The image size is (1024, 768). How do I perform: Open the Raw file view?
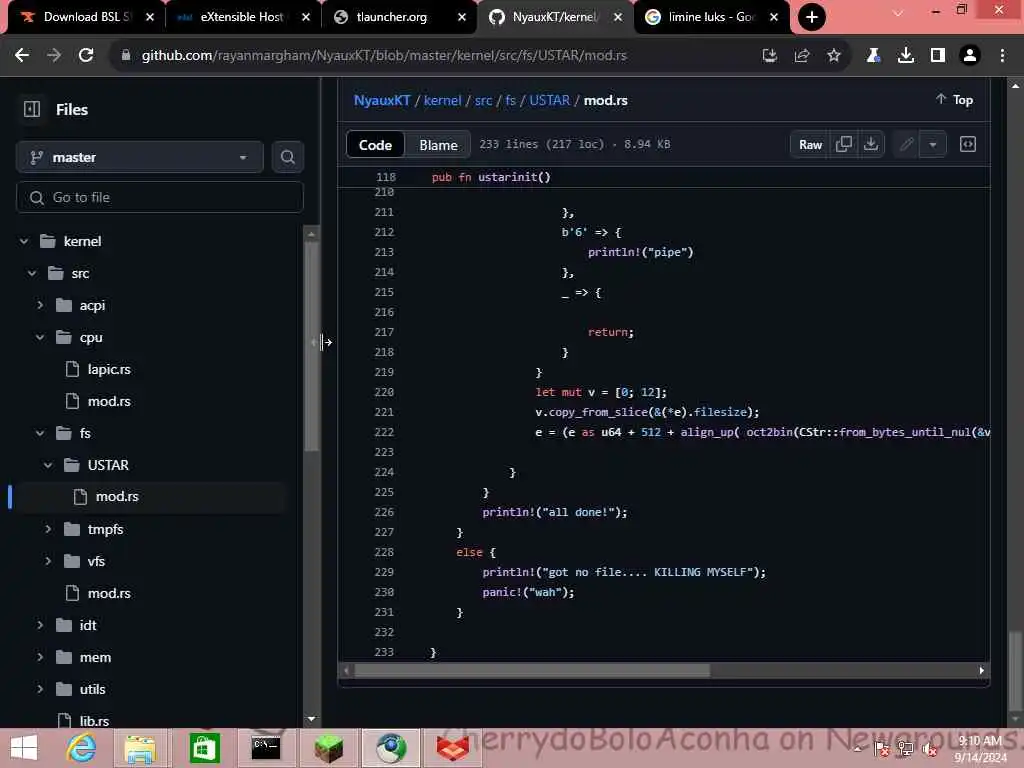(810, 144)
